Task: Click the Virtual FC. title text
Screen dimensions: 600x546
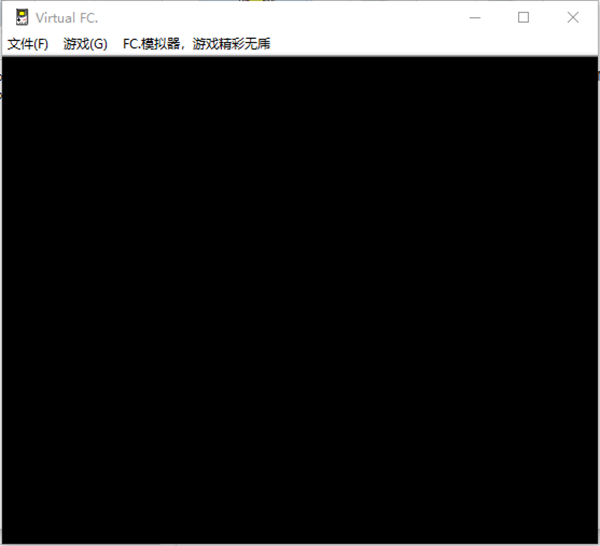Action: pyautogui.click(x=67, y=18)
